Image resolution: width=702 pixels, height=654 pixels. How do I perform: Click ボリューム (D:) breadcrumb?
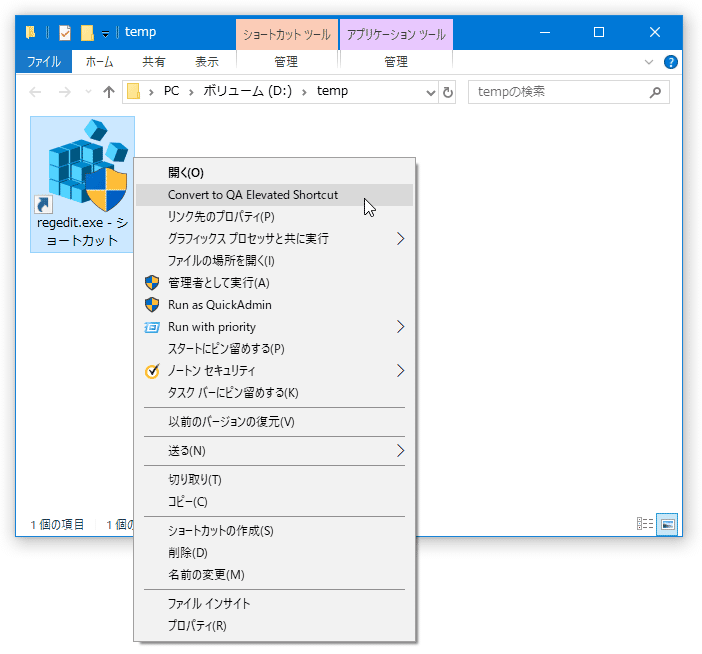(248, 91)
